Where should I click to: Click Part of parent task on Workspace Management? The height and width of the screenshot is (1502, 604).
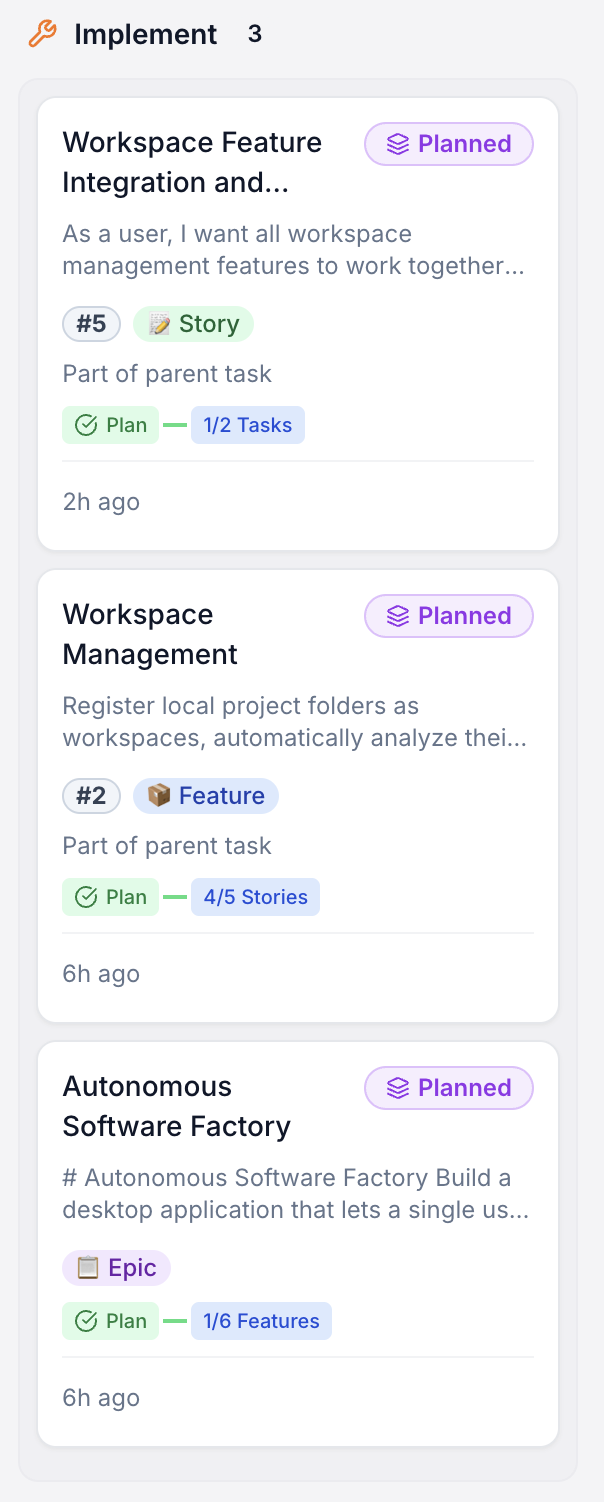[166, 845]
